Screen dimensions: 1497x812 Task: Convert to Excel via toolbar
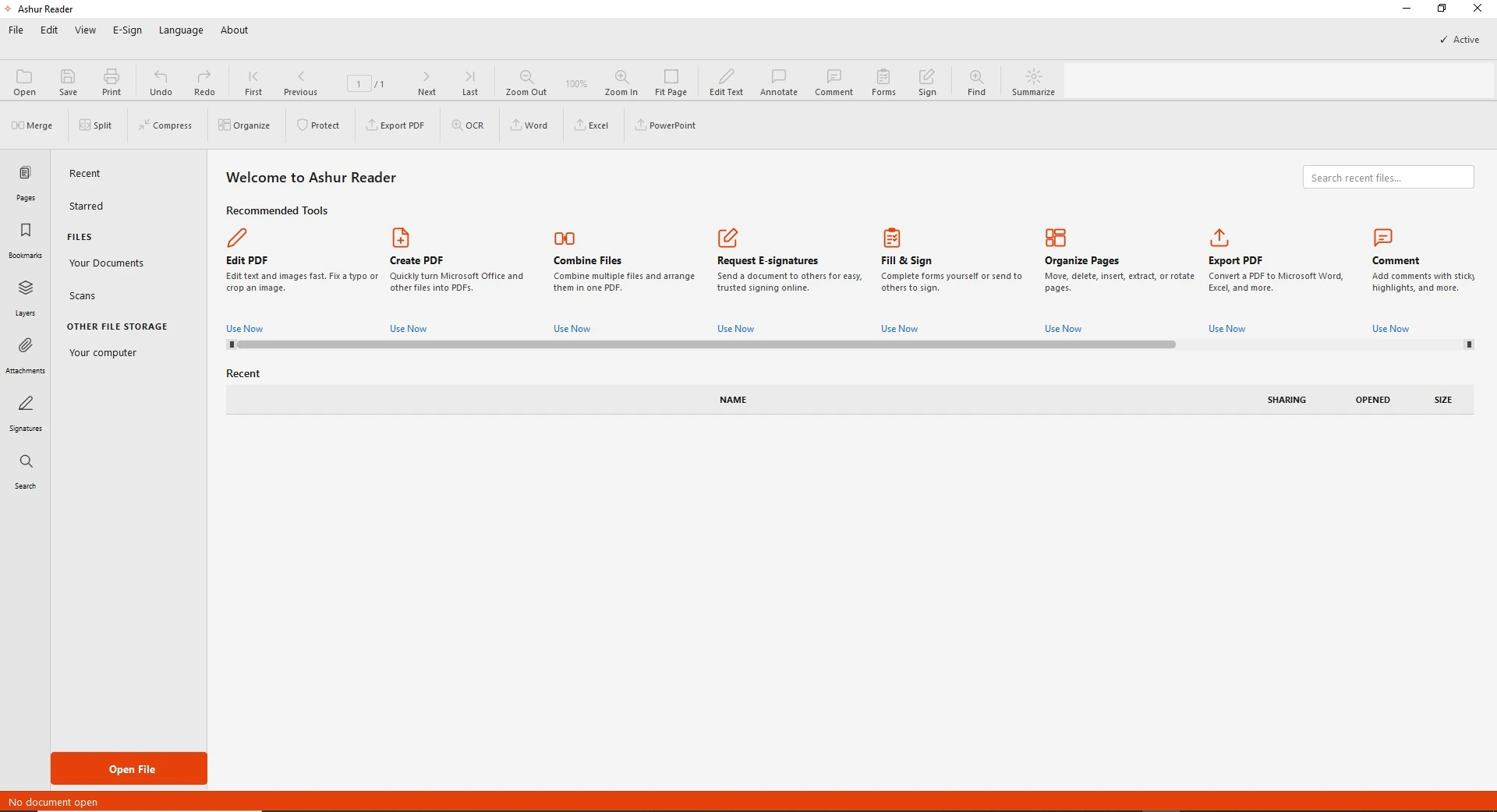click(592, 125)
